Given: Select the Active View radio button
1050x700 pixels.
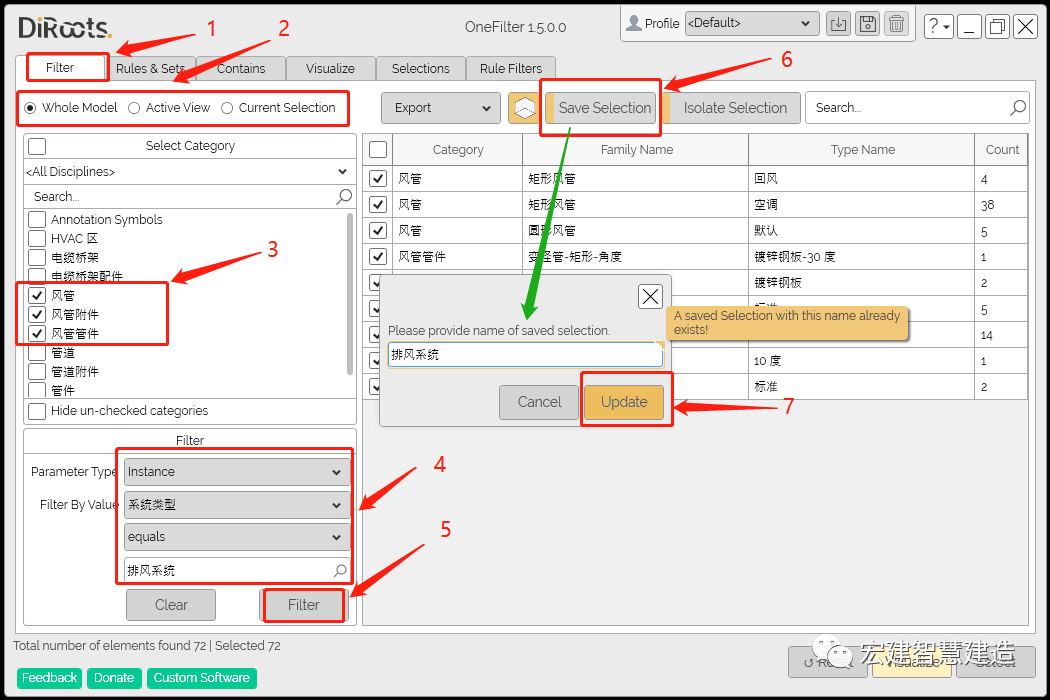Looking at the screenshot, I should coord(134,108).
